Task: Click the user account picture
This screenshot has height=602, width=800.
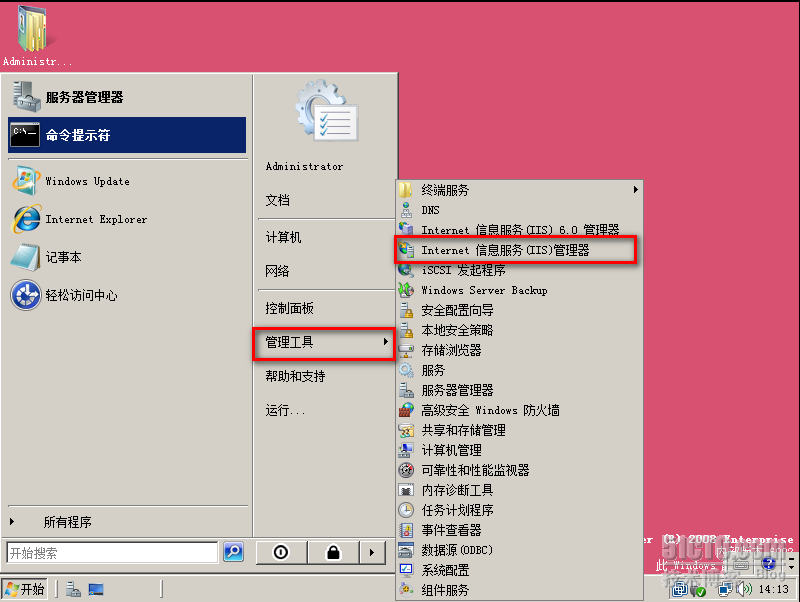Action: 327,111
